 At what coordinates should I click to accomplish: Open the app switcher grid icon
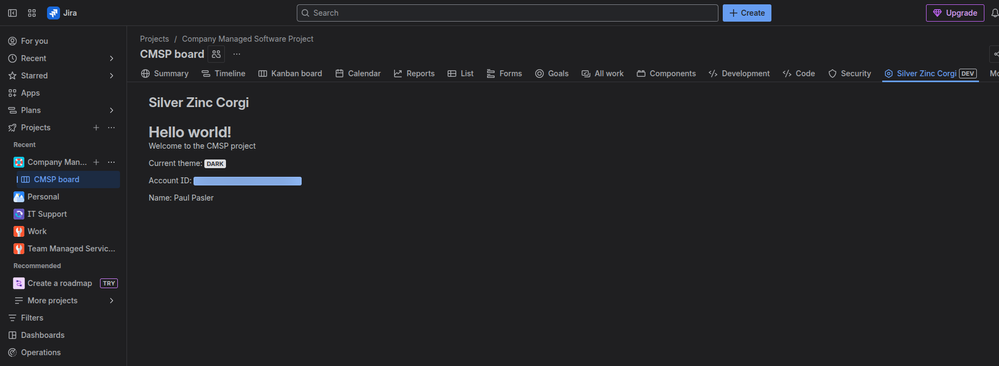point(32,13)
